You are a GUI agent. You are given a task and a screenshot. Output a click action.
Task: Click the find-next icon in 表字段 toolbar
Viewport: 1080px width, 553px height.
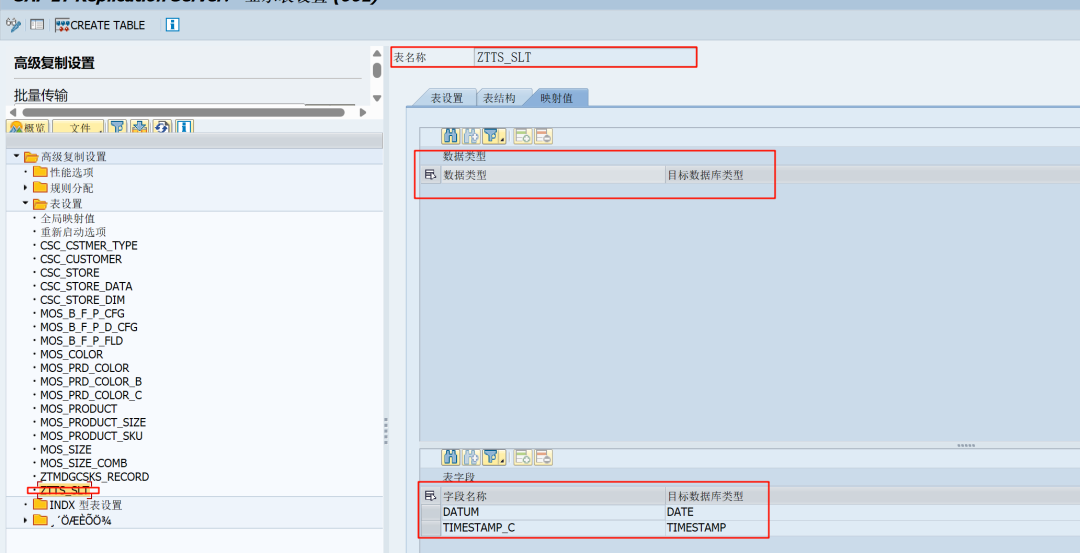[x=472, y=457]
